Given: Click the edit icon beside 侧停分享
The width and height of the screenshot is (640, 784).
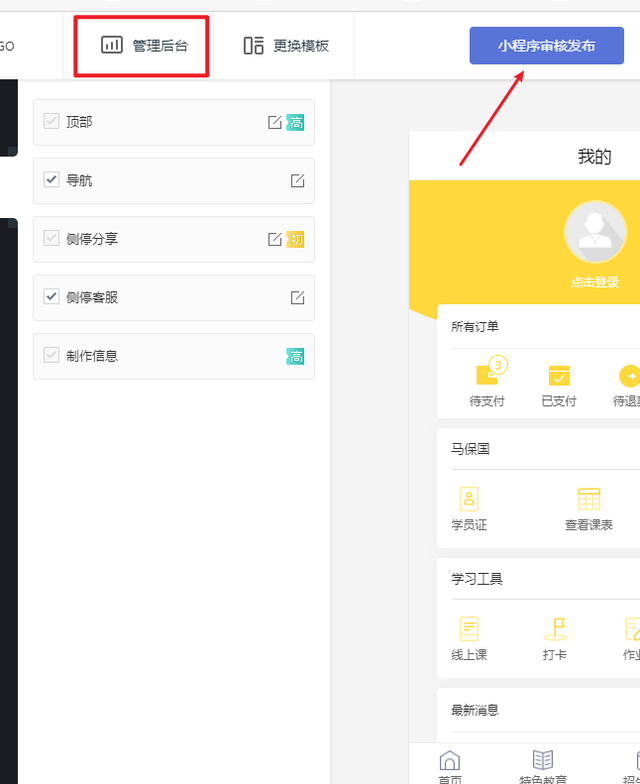Looking at the screenshot, I should [275, 240].
